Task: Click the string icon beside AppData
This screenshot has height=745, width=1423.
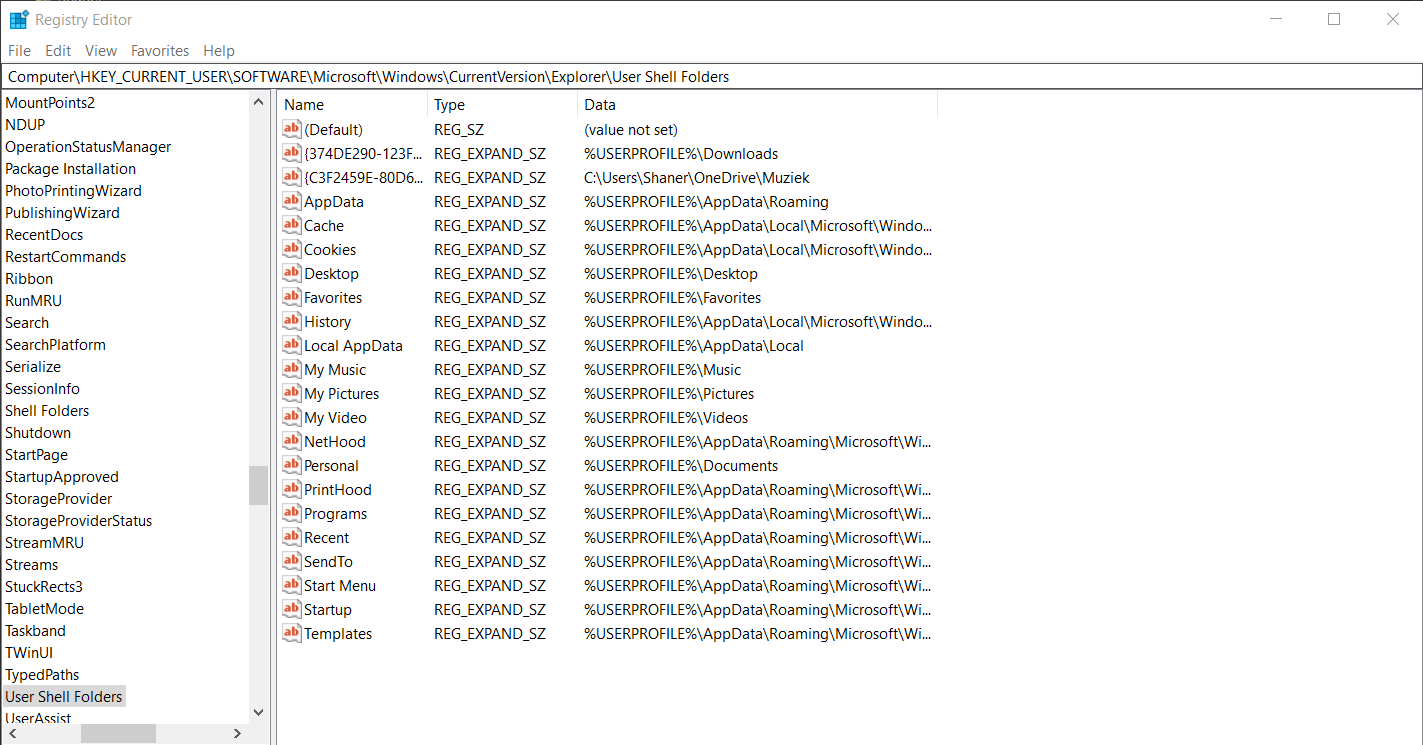Action: pyautogui.click(x=291, y=201)
